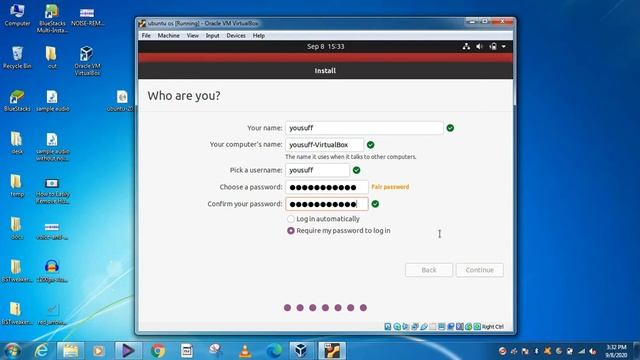The image size is (640, 360).
Task: Open the Input menu
Action: click(212, 36)
